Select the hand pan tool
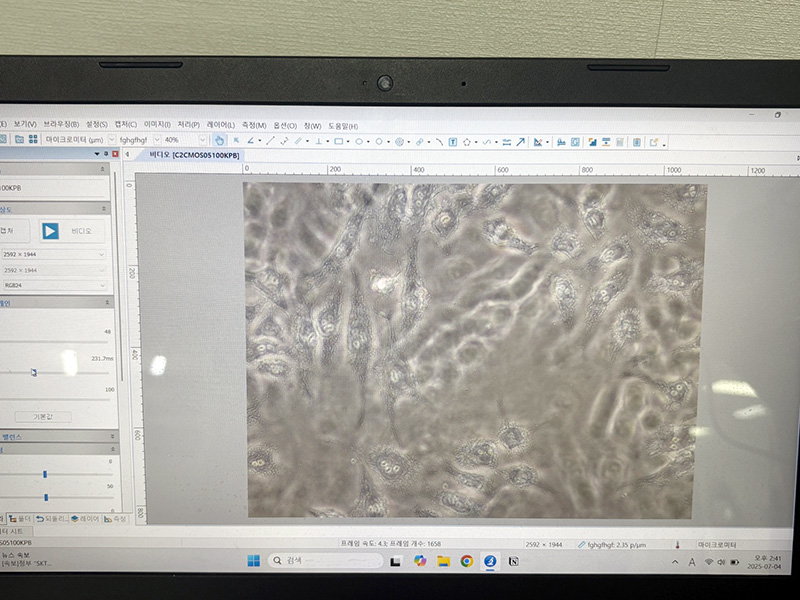 219,141
